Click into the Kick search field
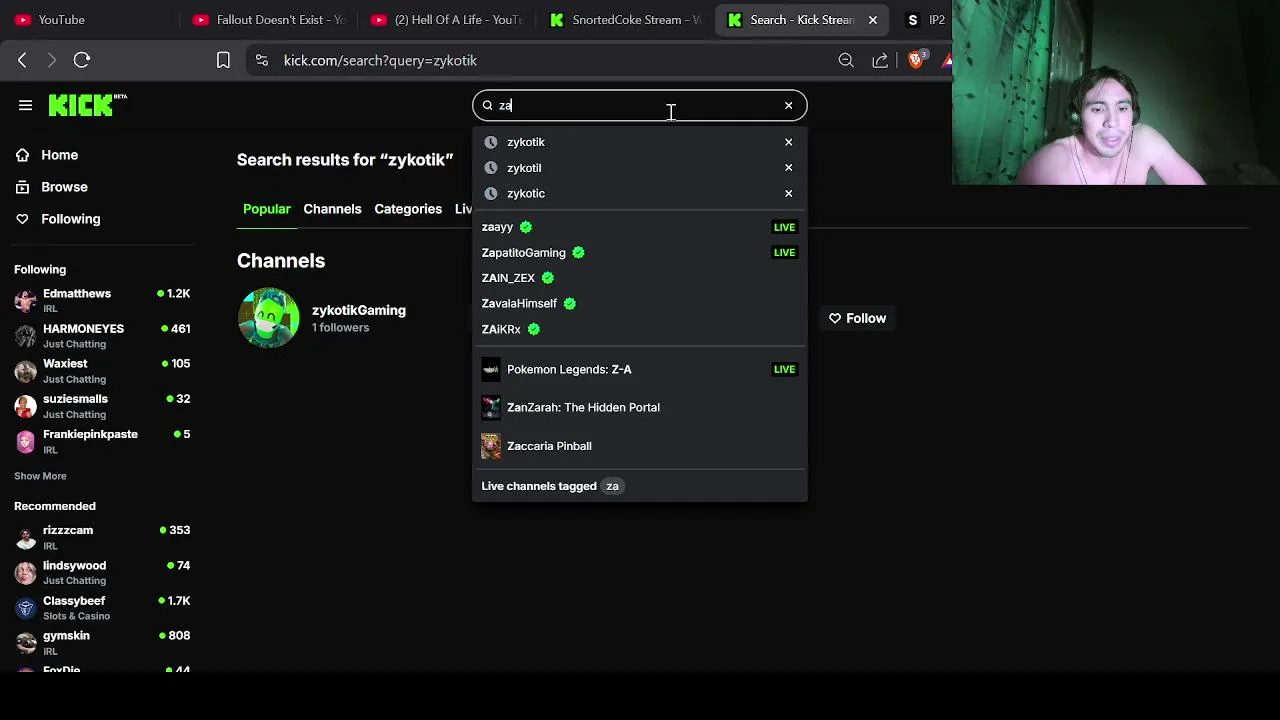Viewport: 1280px width, 720px height. 639,105
